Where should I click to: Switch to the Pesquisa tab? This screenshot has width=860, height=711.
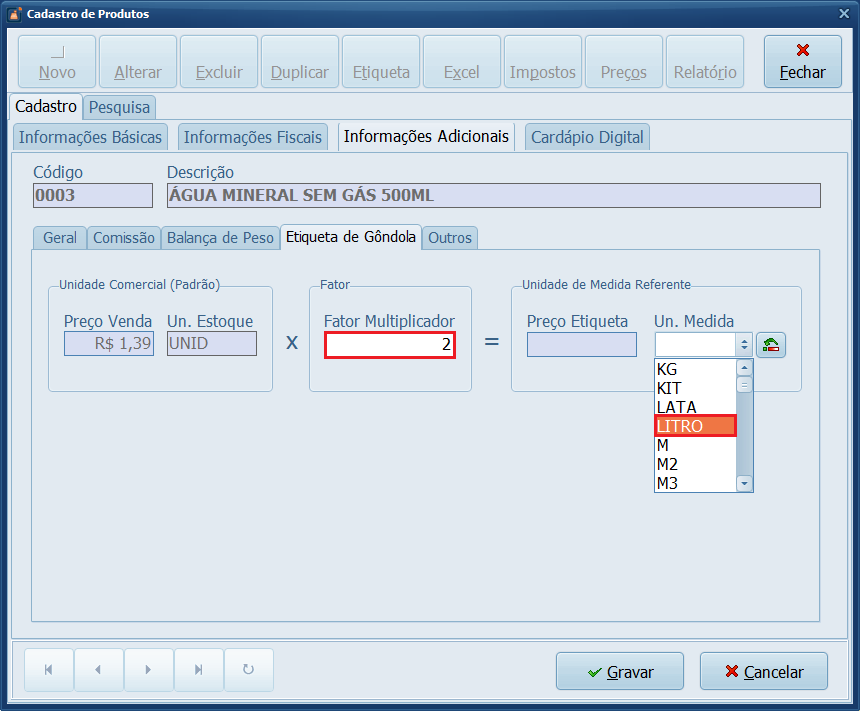(x=119, y=107)
